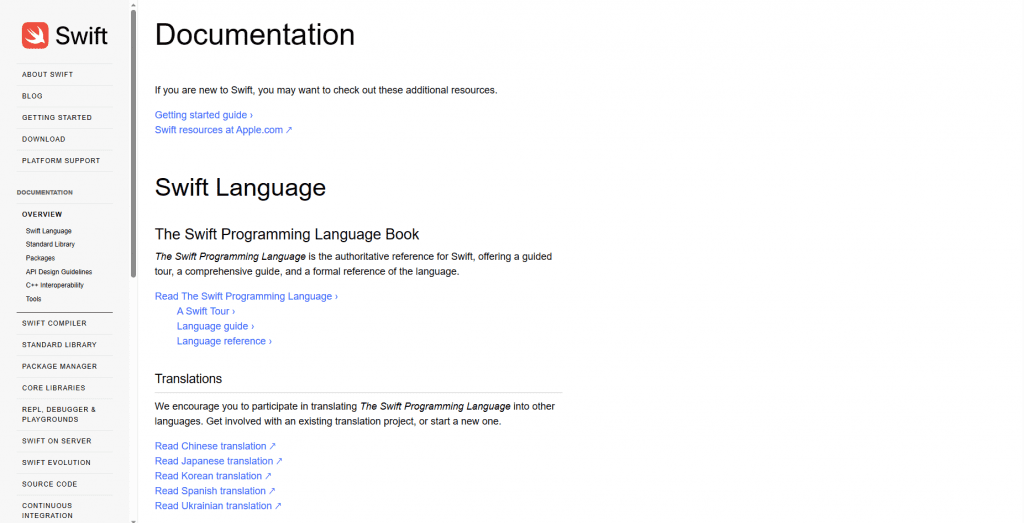The image size is (1024, 523).
Task: Open the Read Japanese translation link
Action: (x=218, y=461)
